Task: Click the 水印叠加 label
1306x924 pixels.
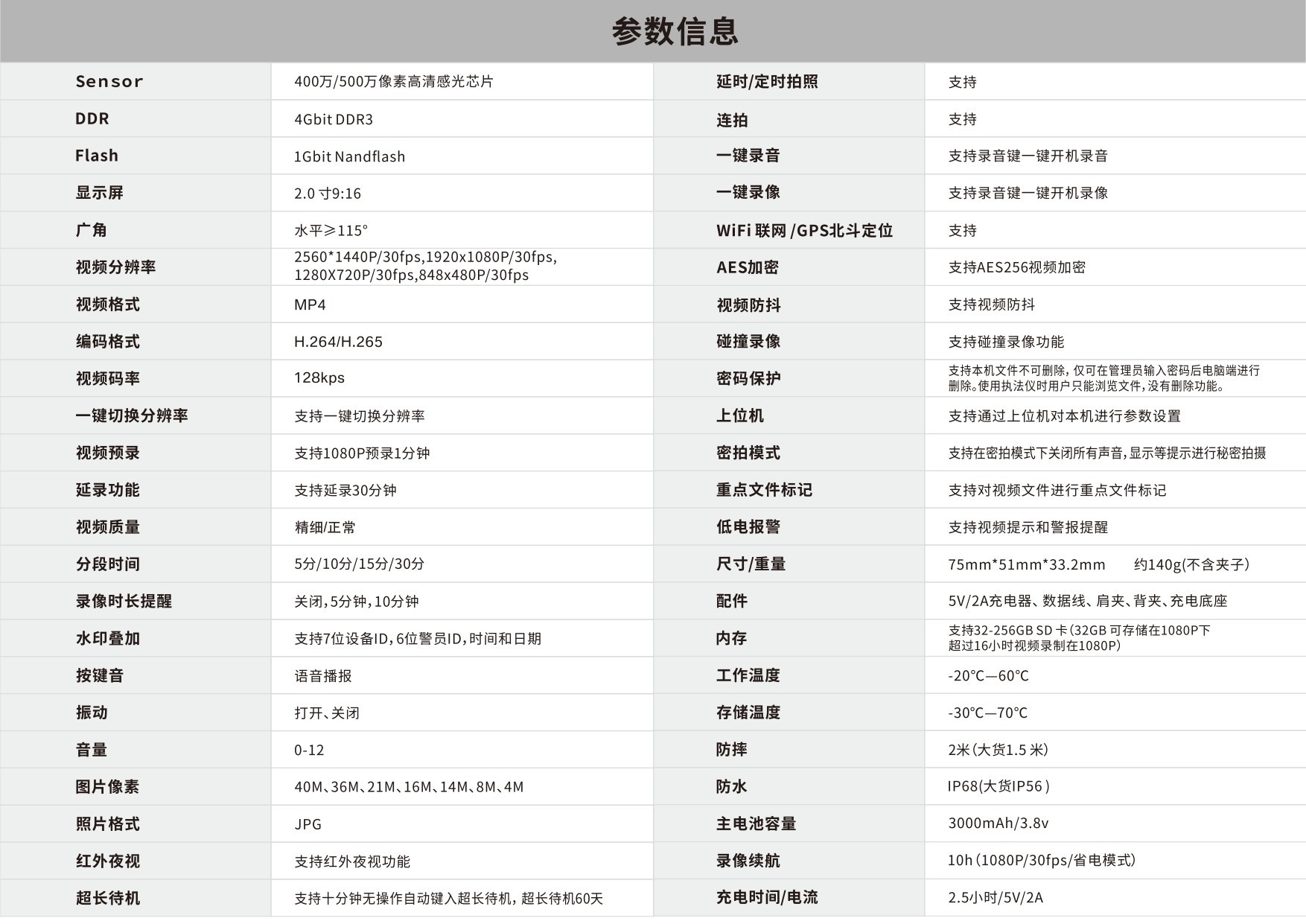Action: 107,638
